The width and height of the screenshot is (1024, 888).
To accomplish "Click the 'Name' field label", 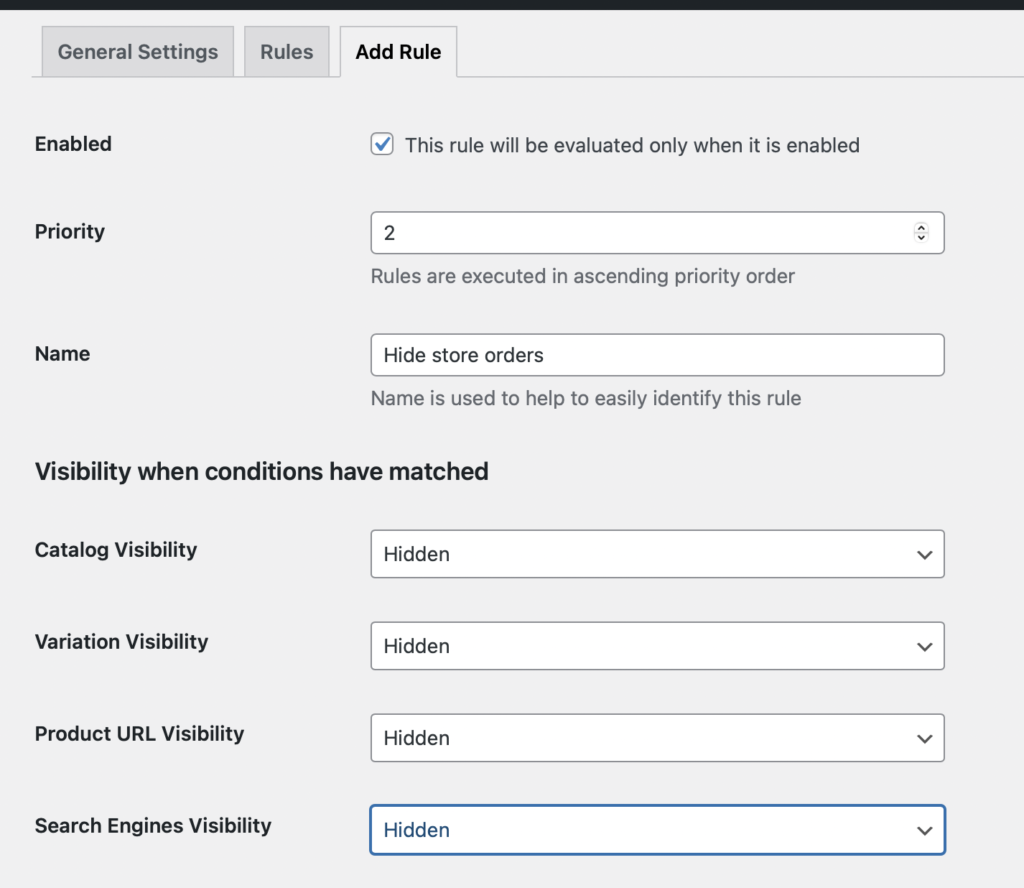I will (62, 354).
